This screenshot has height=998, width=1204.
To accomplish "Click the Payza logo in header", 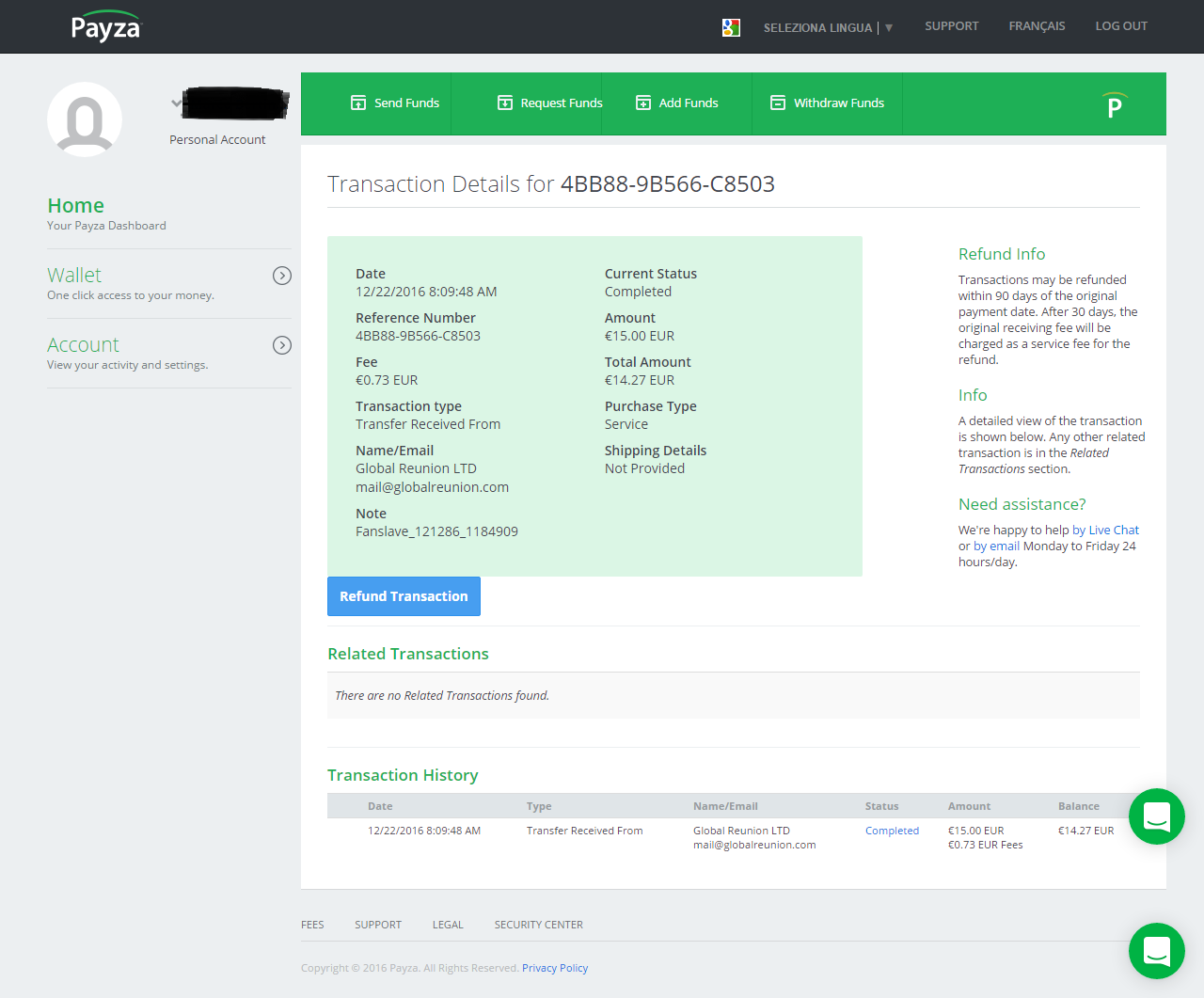I will [105, 26].
